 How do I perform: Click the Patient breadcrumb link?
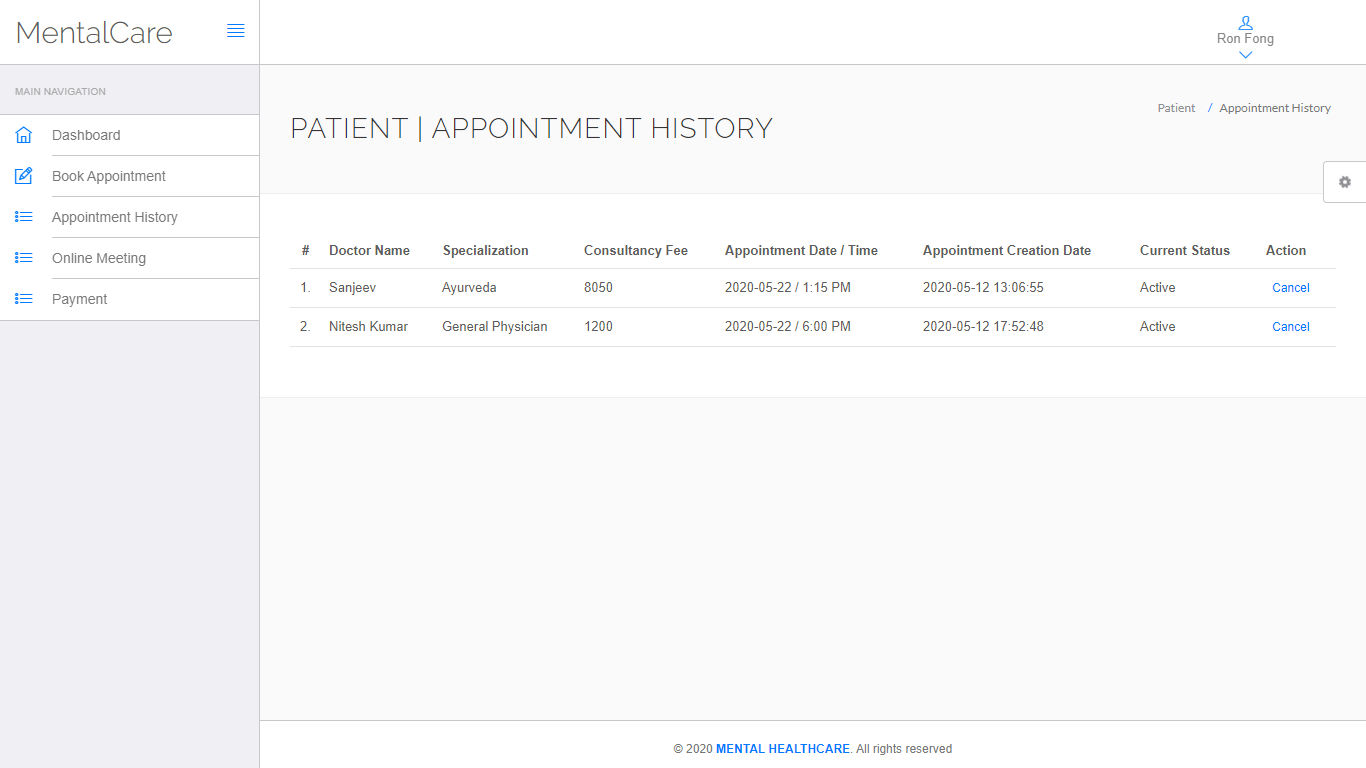coord(1176,108)
